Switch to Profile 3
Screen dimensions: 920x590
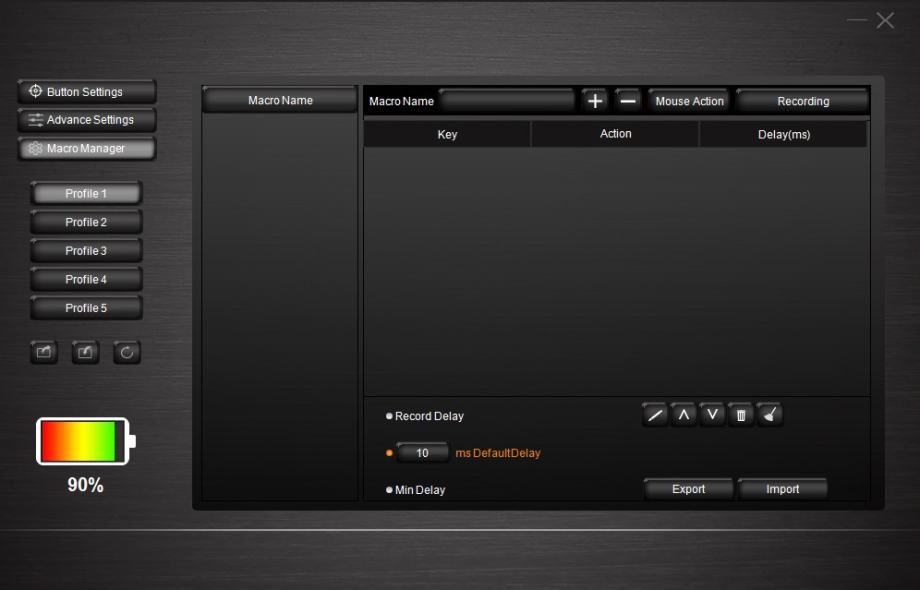point(86,250)
